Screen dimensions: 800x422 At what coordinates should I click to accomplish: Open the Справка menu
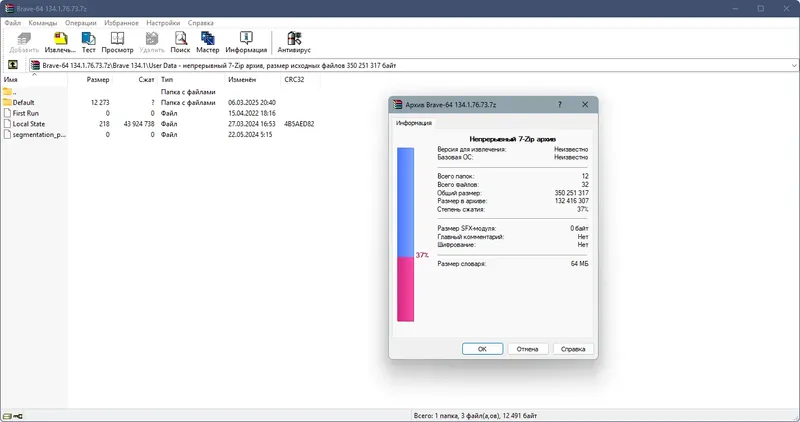coord(201,23)
